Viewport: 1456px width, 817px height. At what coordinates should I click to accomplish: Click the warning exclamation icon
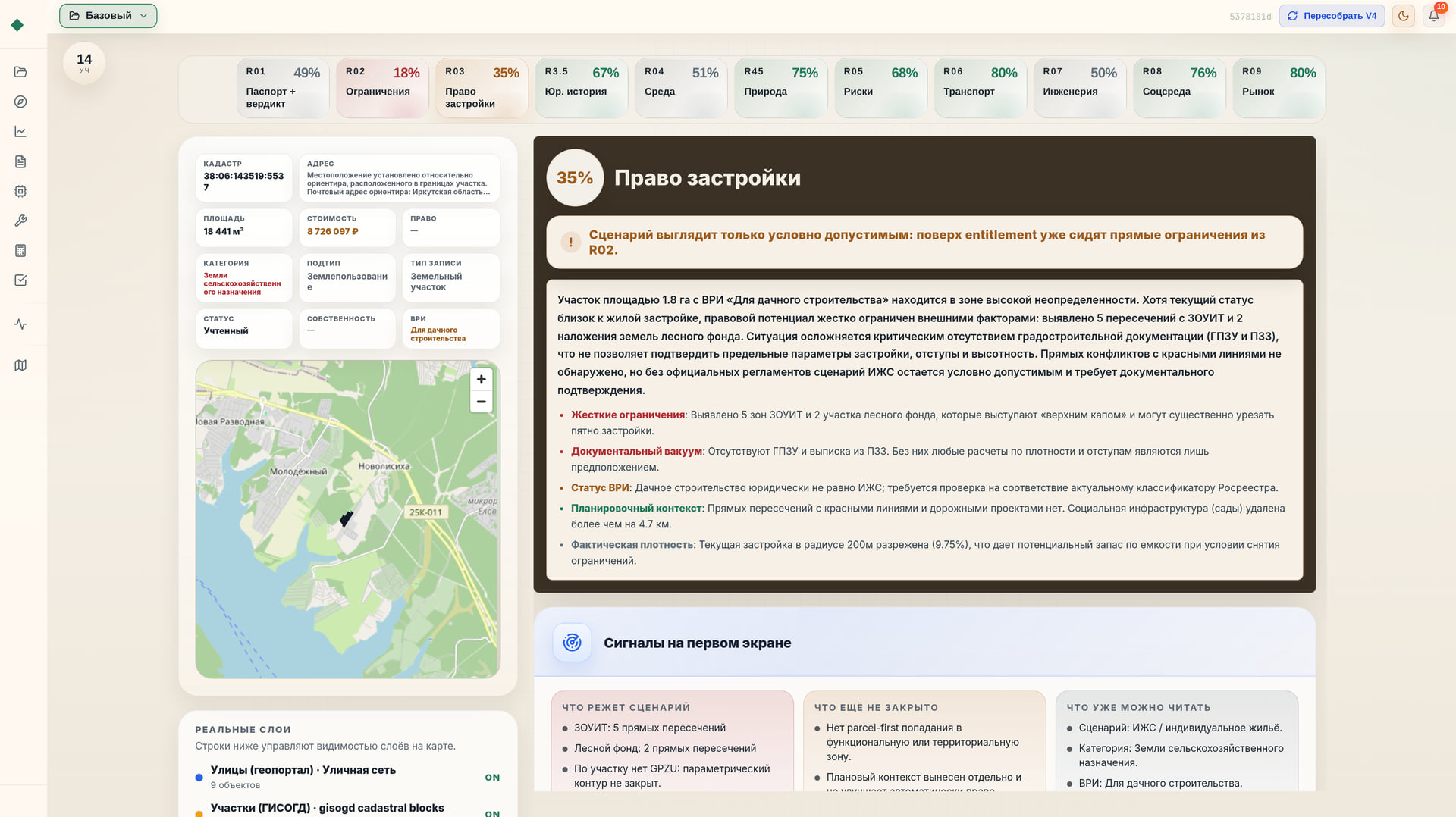click(570, 243)
